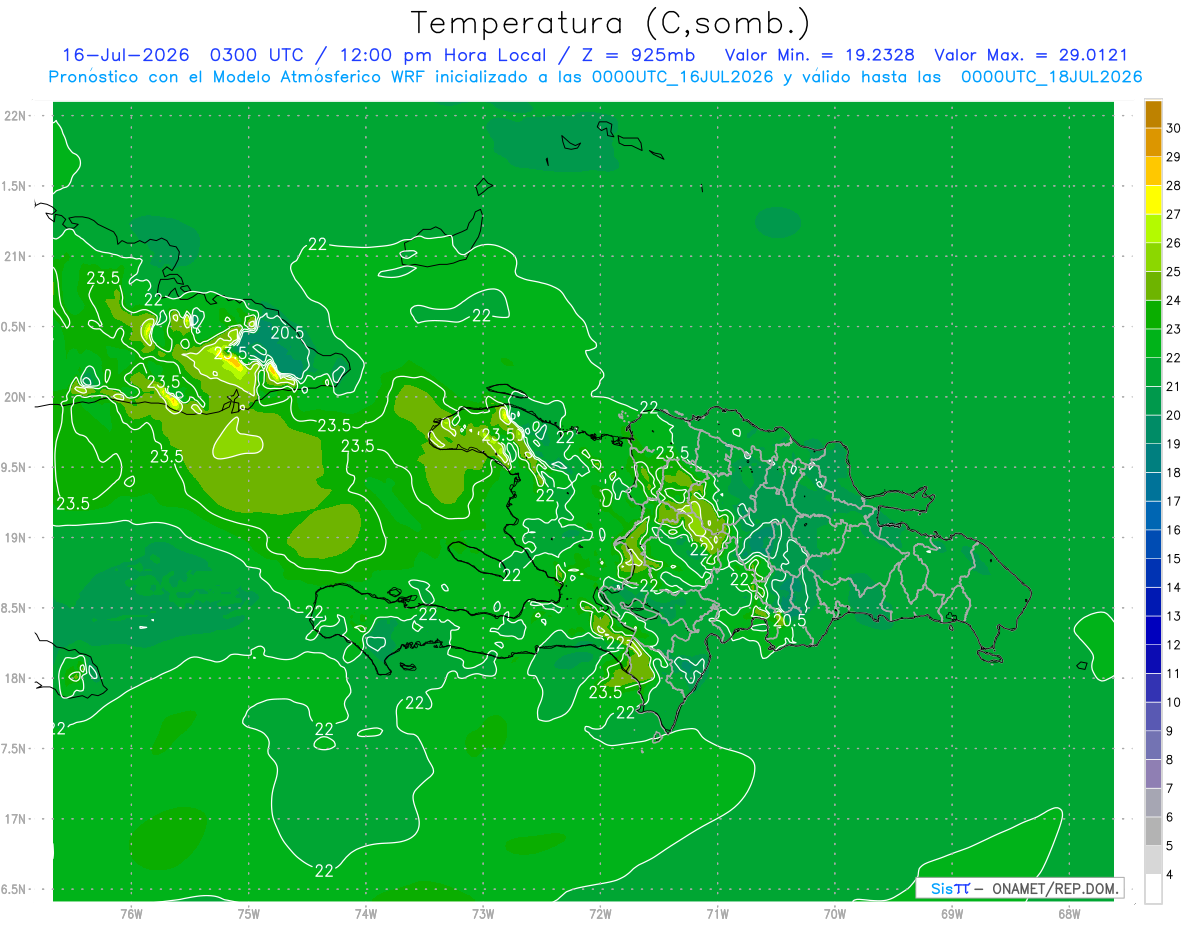Viewport: 1200px width, 927px height.
Task: Click the orange swatch between 29 and 30
Action: click(x=1153, y=142)
